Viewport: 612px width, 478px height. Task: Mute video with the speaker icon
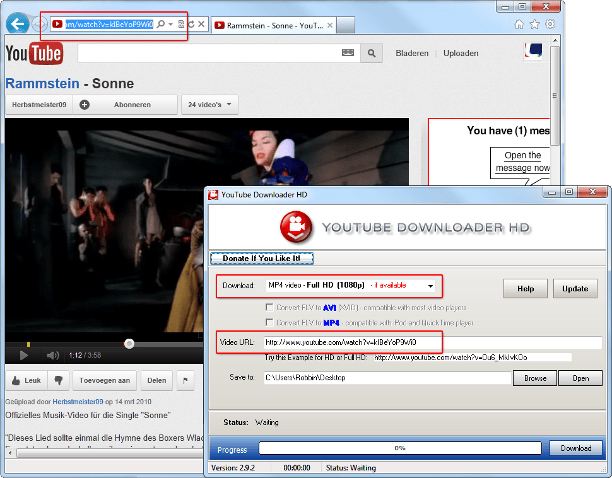tap(53, 355)
